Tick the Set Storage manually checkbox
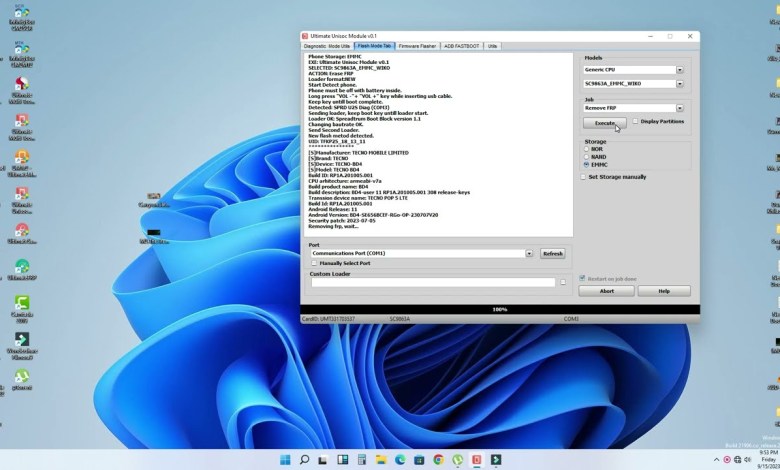Screen dimensions: 780x470 pyautogui.click(x=584, y=177)
